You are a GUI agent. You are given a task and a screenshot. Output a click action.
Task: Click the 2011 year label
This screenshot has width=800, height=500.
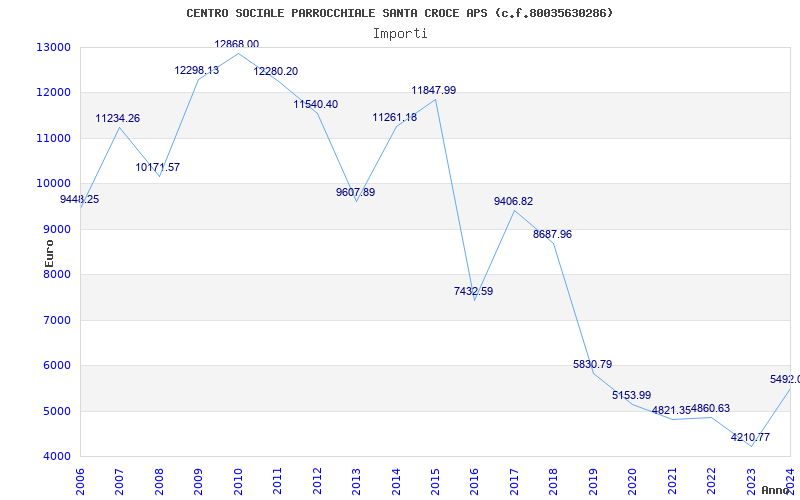pos(278,481)
